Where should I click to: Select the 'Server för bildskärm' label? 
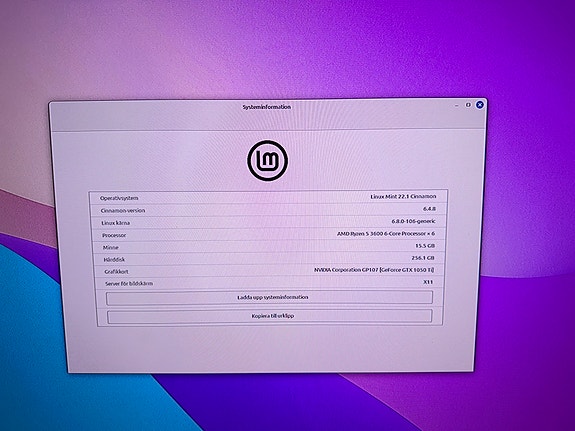(129, 284)
